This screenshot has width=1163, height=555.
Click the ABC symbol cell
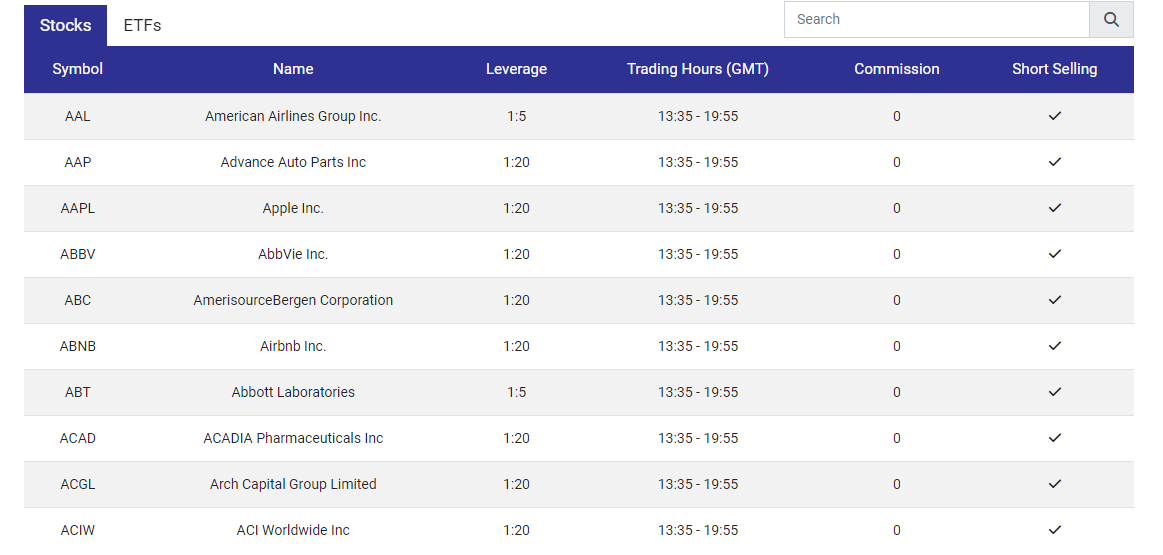point(78,301)
